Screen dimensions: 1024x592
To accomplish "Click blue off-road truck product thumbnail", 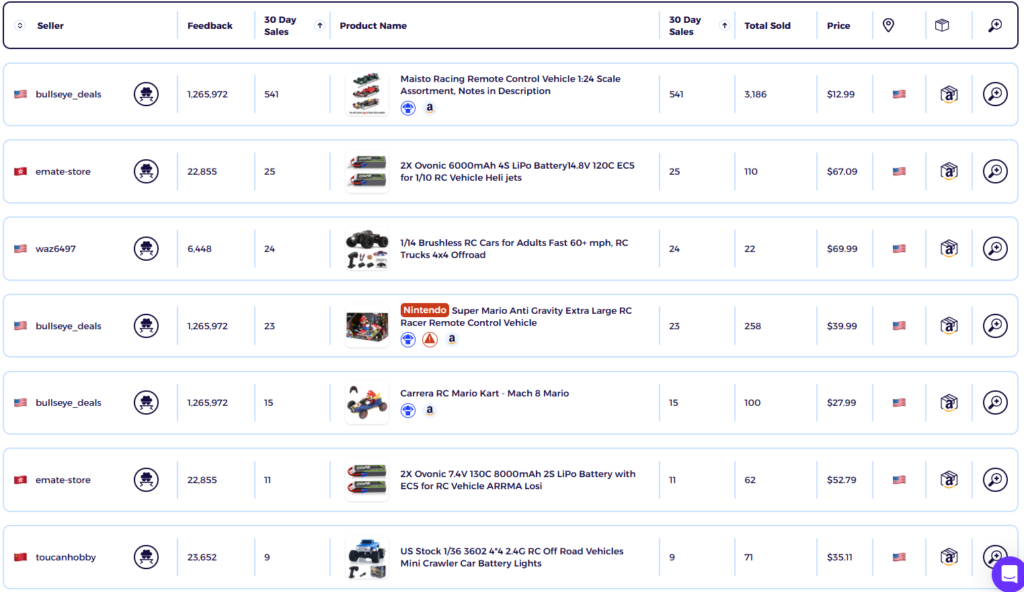I will (x=366, y=557).
